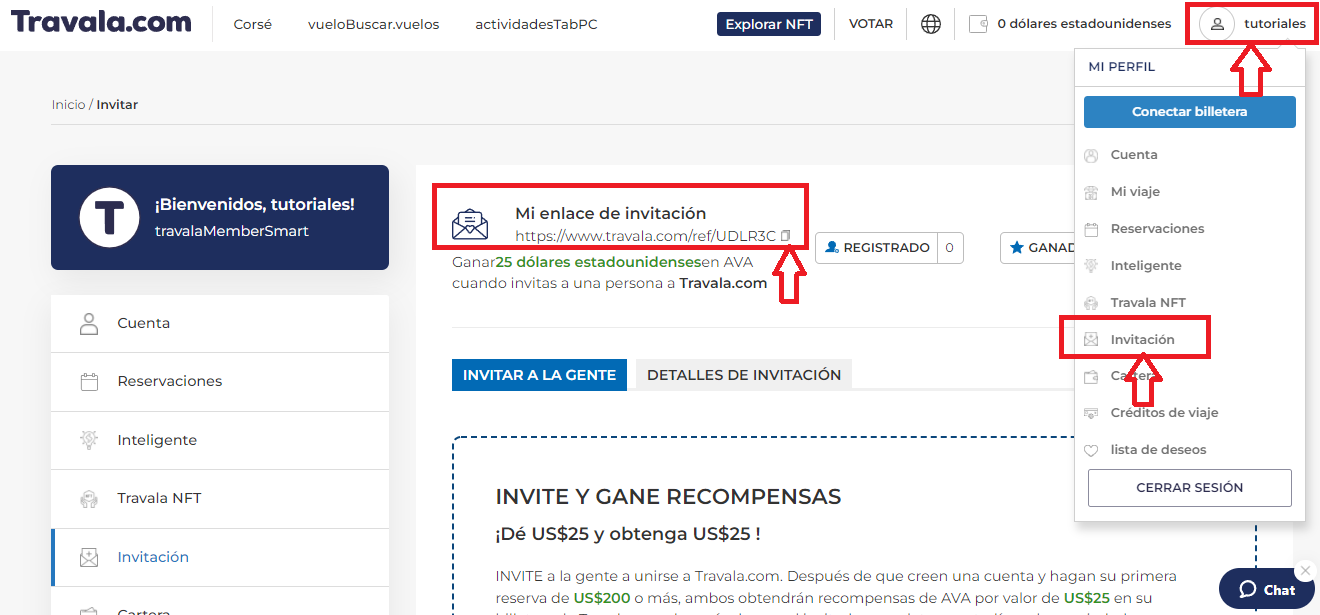
Task: Open Invitación in profile dropdown menu
Action: [1142, 340]
